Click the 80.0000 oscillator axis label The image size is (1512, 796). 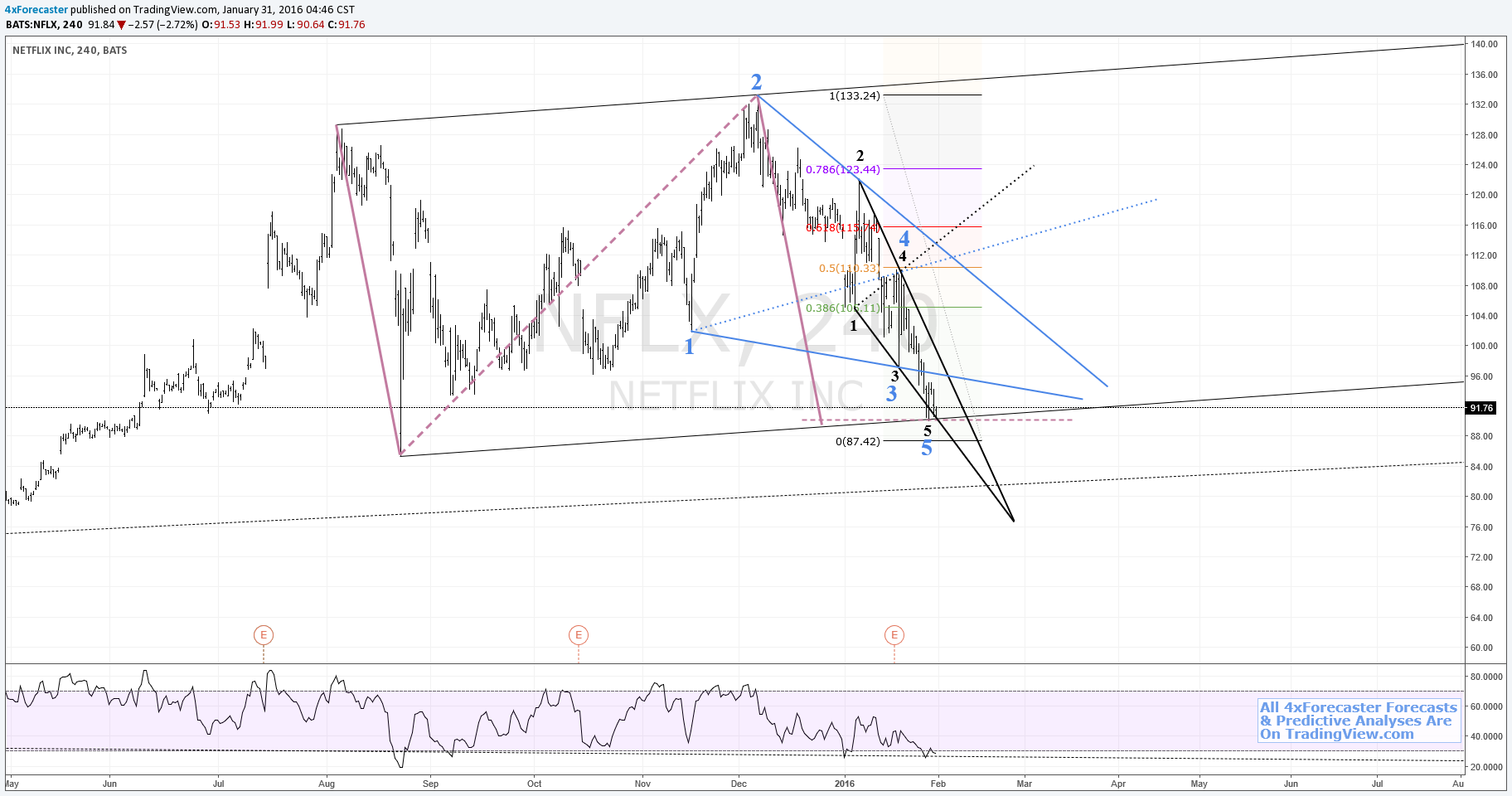1486,677
